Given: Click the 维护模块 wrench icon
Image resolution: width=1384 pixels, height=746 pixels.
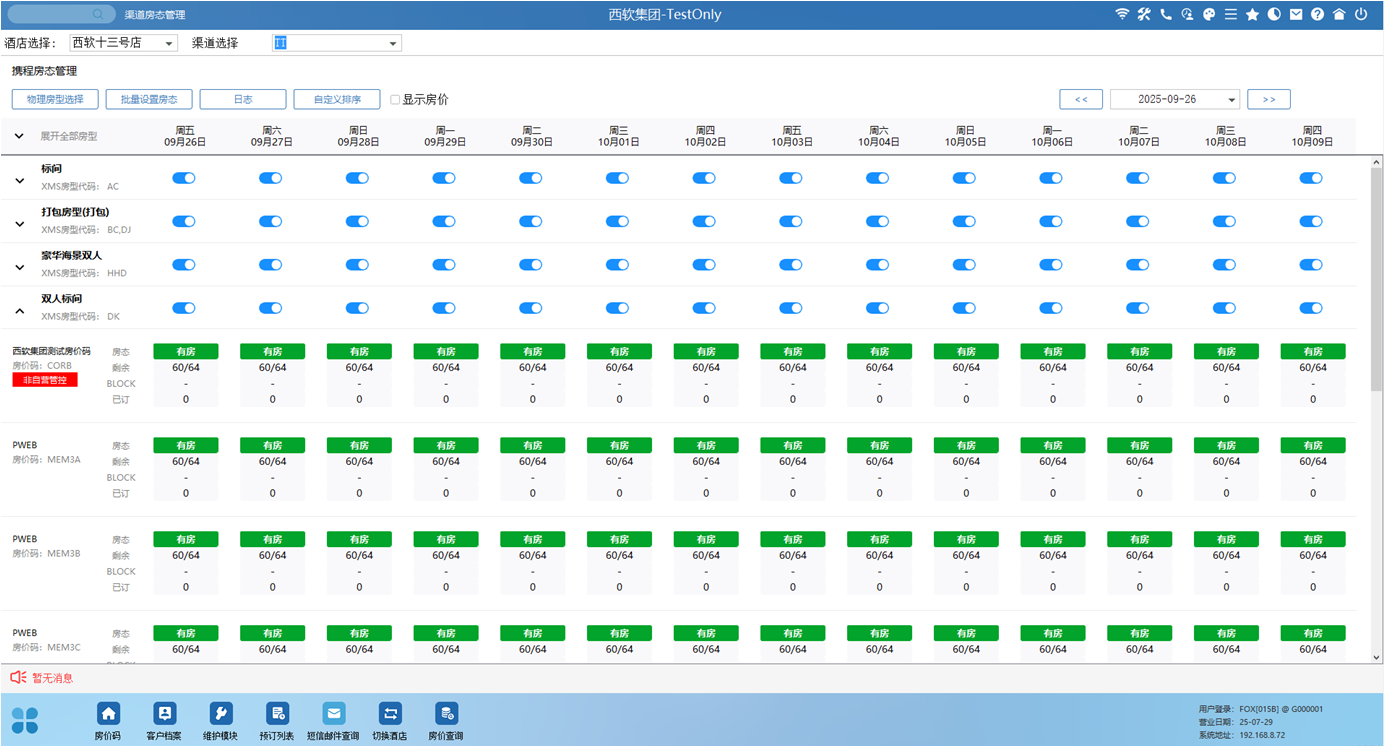Looking at the screenshot, I should (x=221, y=714).
